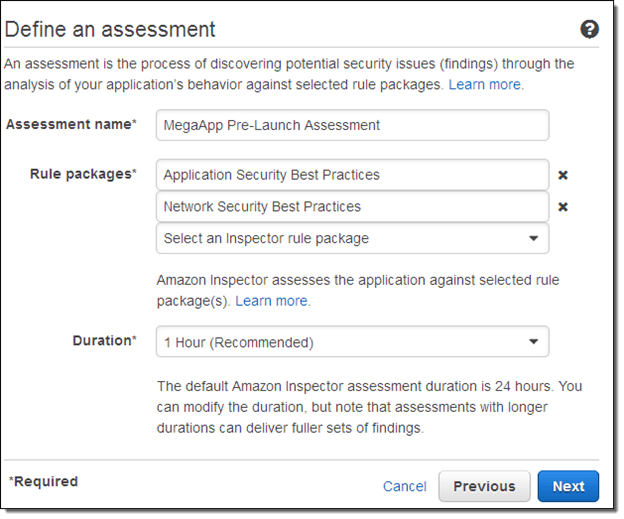Click the Inspector rule package dropdown arrow
624x519 pixels.
(533, 238)
